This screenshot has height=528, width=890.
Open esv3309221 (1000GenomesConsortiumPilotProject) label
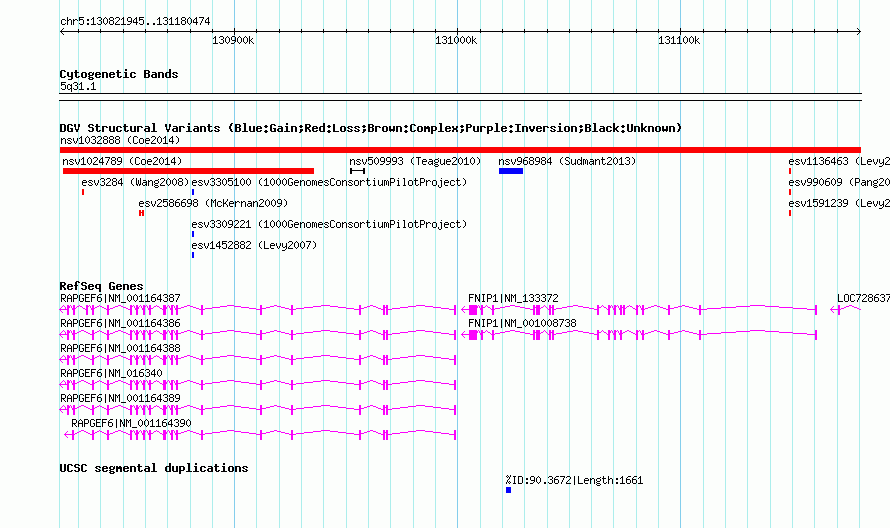(x=329, y=224)
